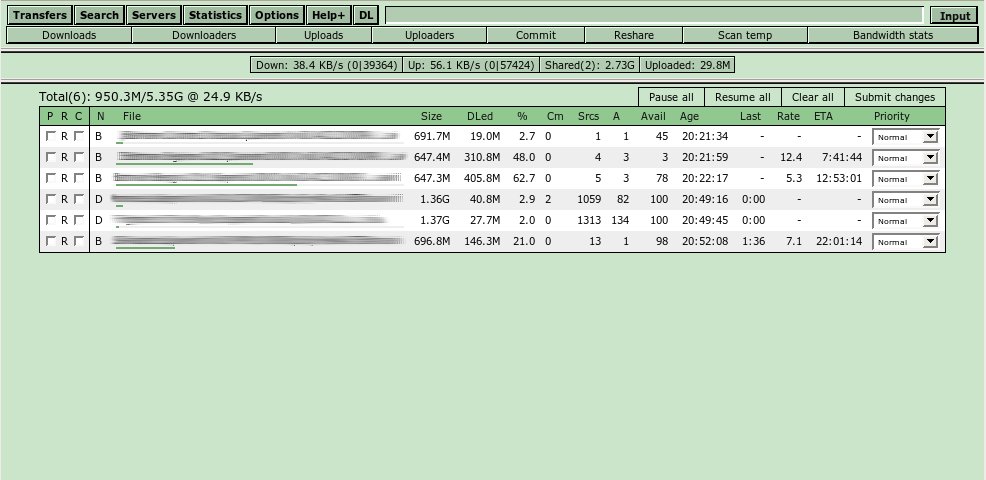The image size is (986, 480).
Task: Open the Transfers menu
Action: pos(40,15)
